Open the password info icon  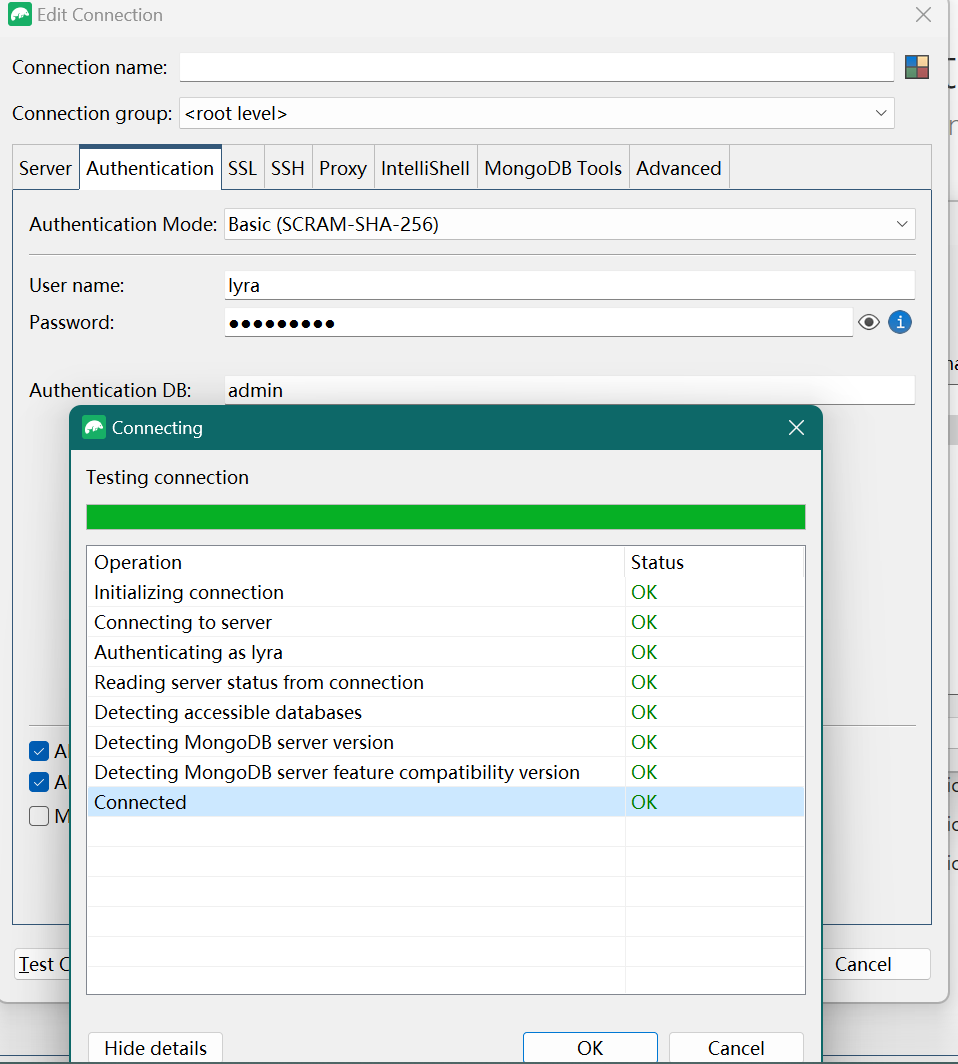click(x=900, y=322)
